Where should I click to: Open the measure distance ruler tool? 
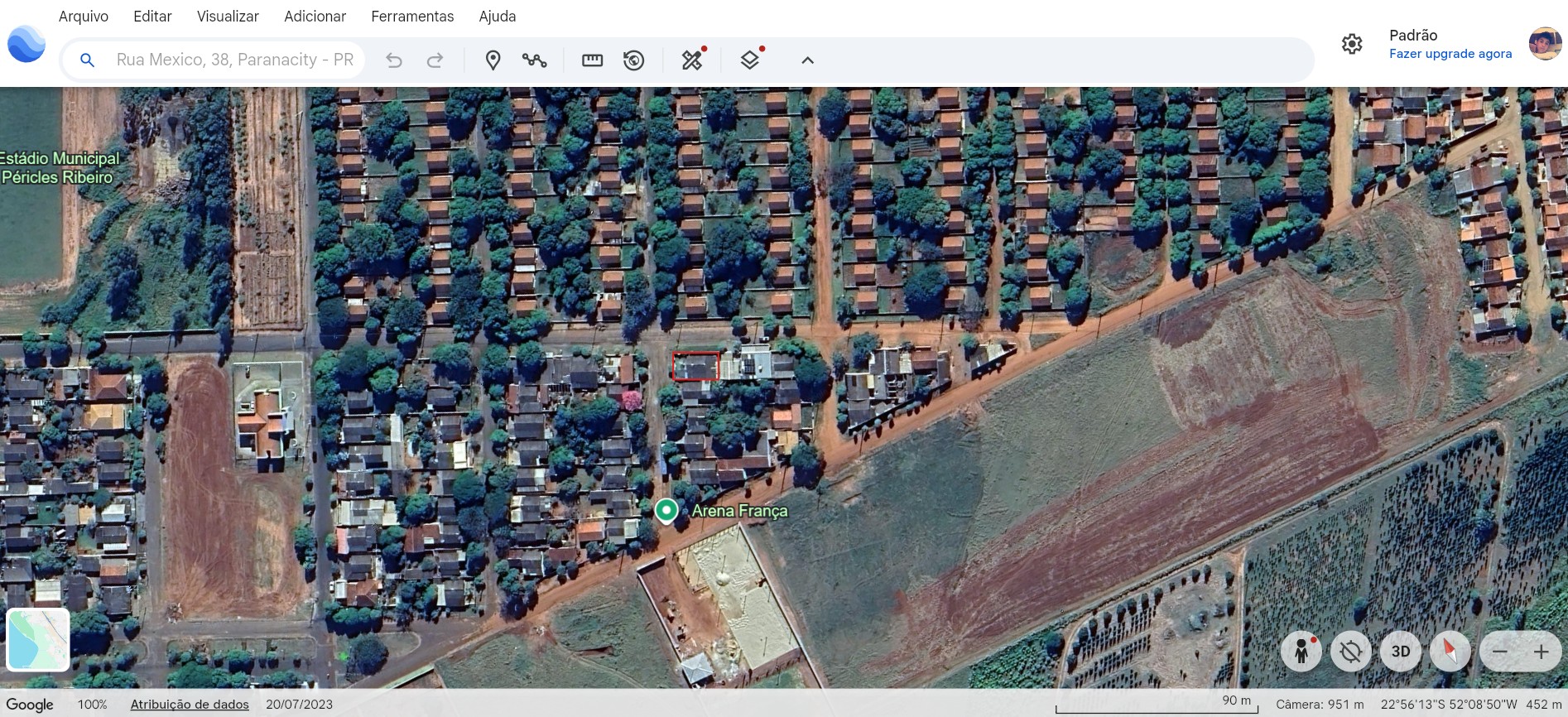point(592,60)
